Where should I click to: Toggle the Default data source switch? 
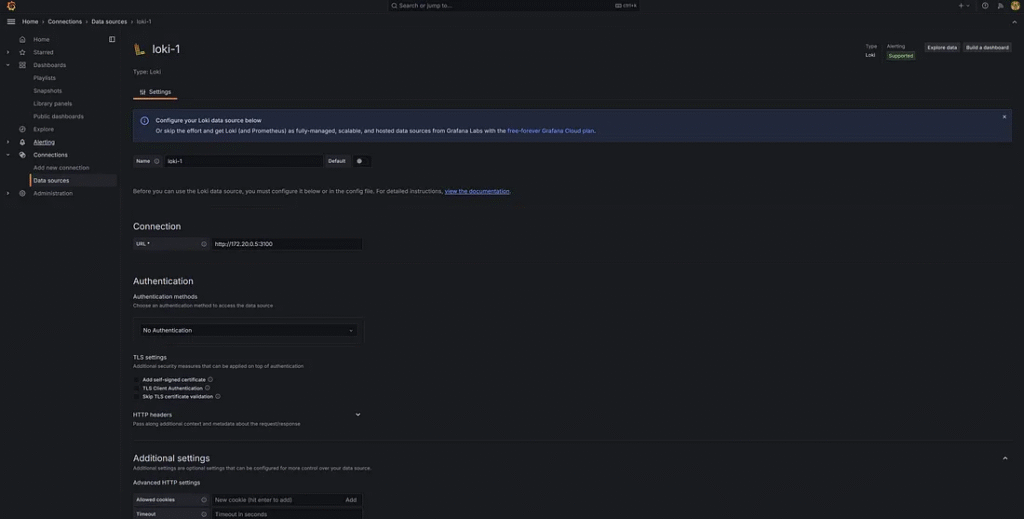coord(362,161)
